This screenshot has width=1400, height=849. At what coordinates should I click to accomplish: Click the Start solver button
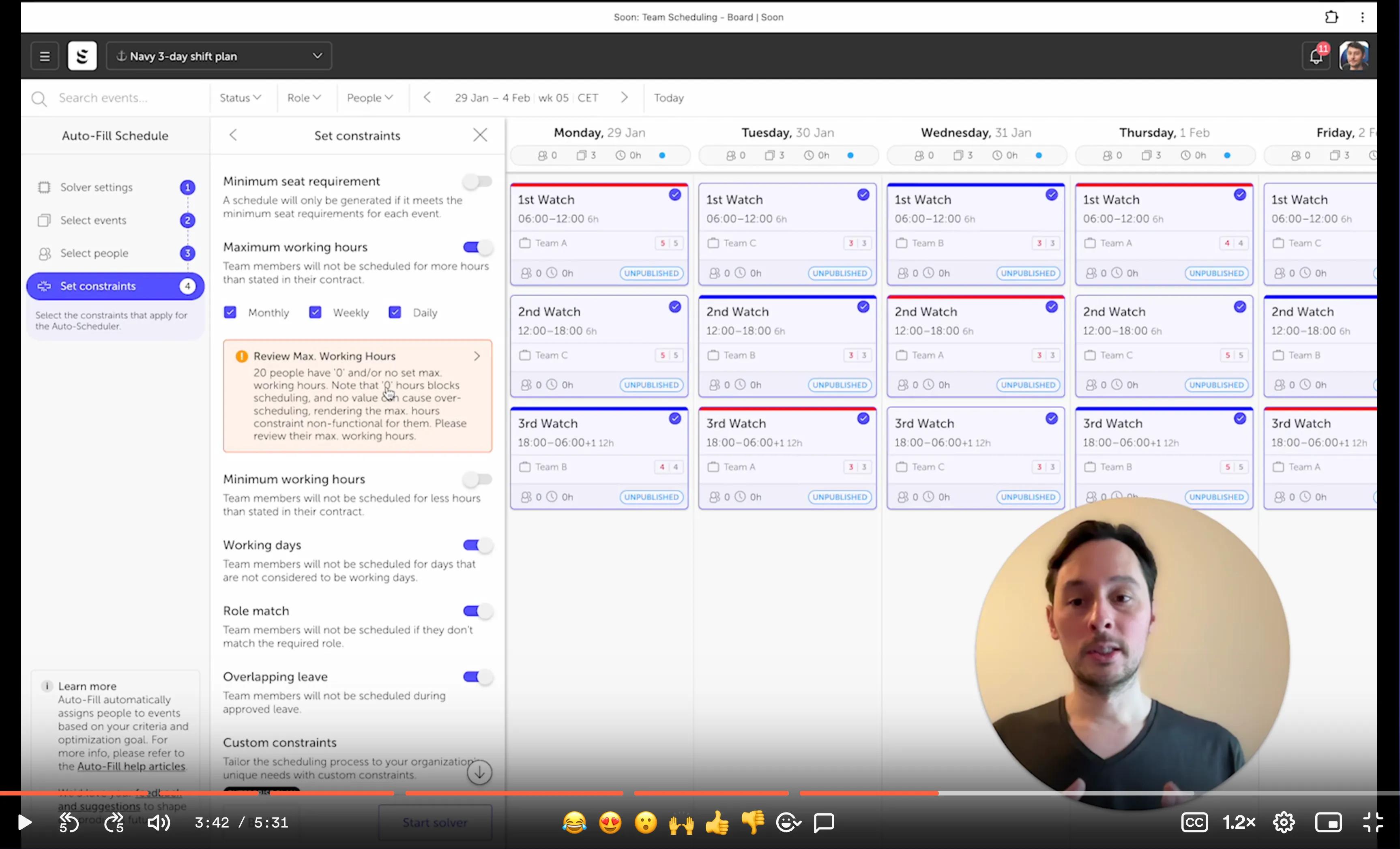tap(435, 822)
